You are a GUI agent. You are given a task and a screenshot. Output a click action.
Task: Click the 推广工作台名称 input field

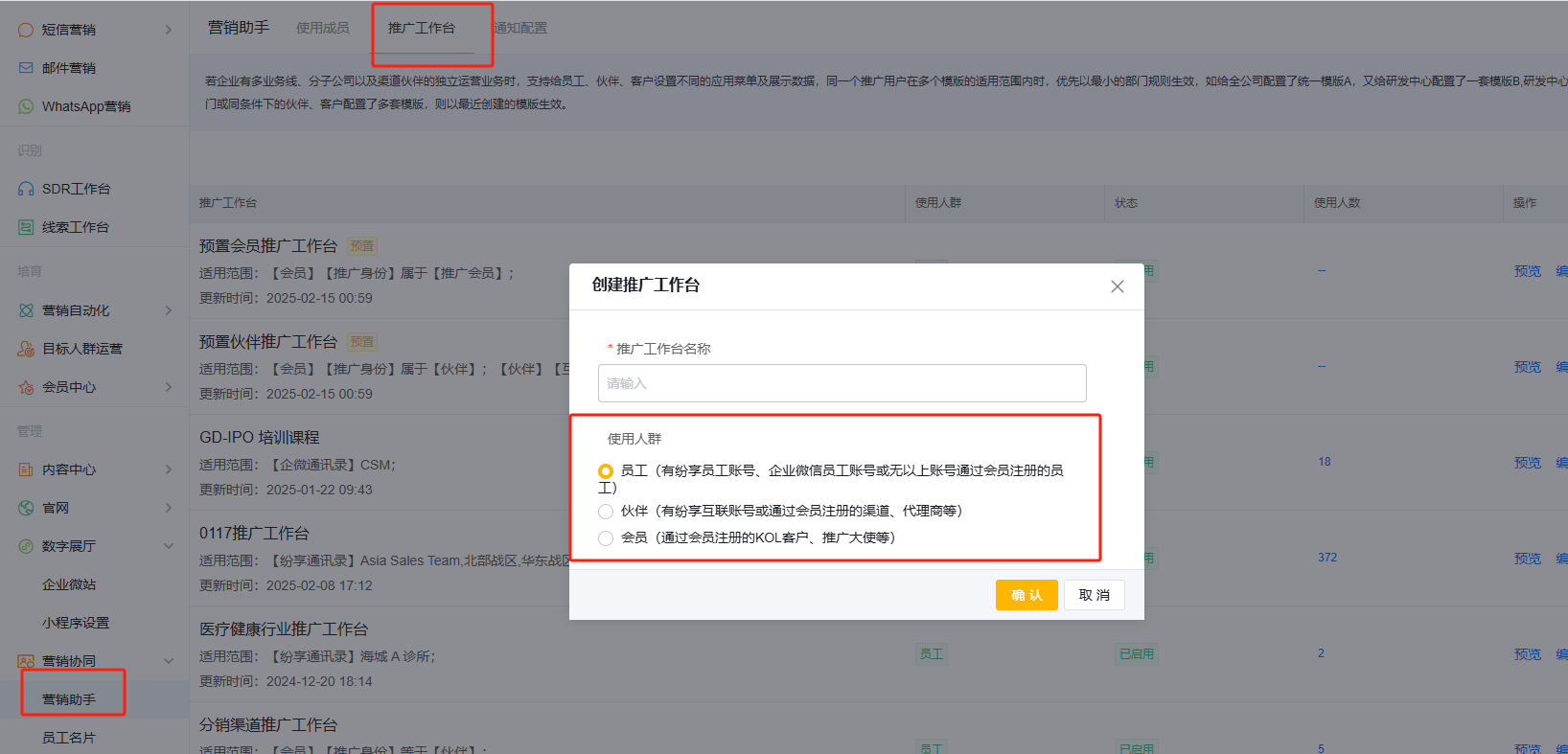pyautogui.click(x=842, y=383)
